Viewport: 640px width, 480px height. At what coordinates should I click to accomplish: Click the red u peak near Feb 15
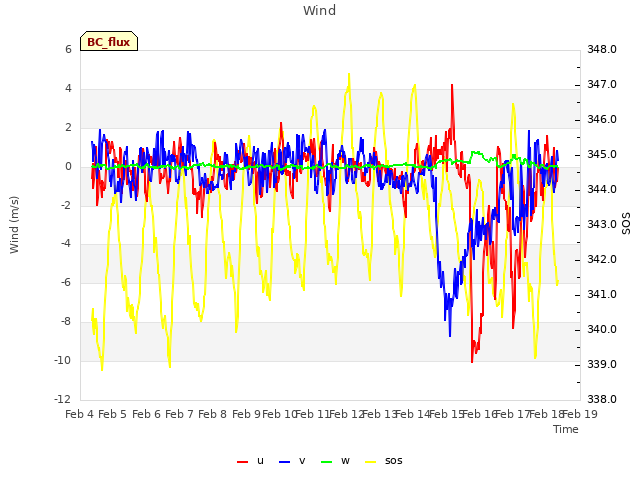452,85
